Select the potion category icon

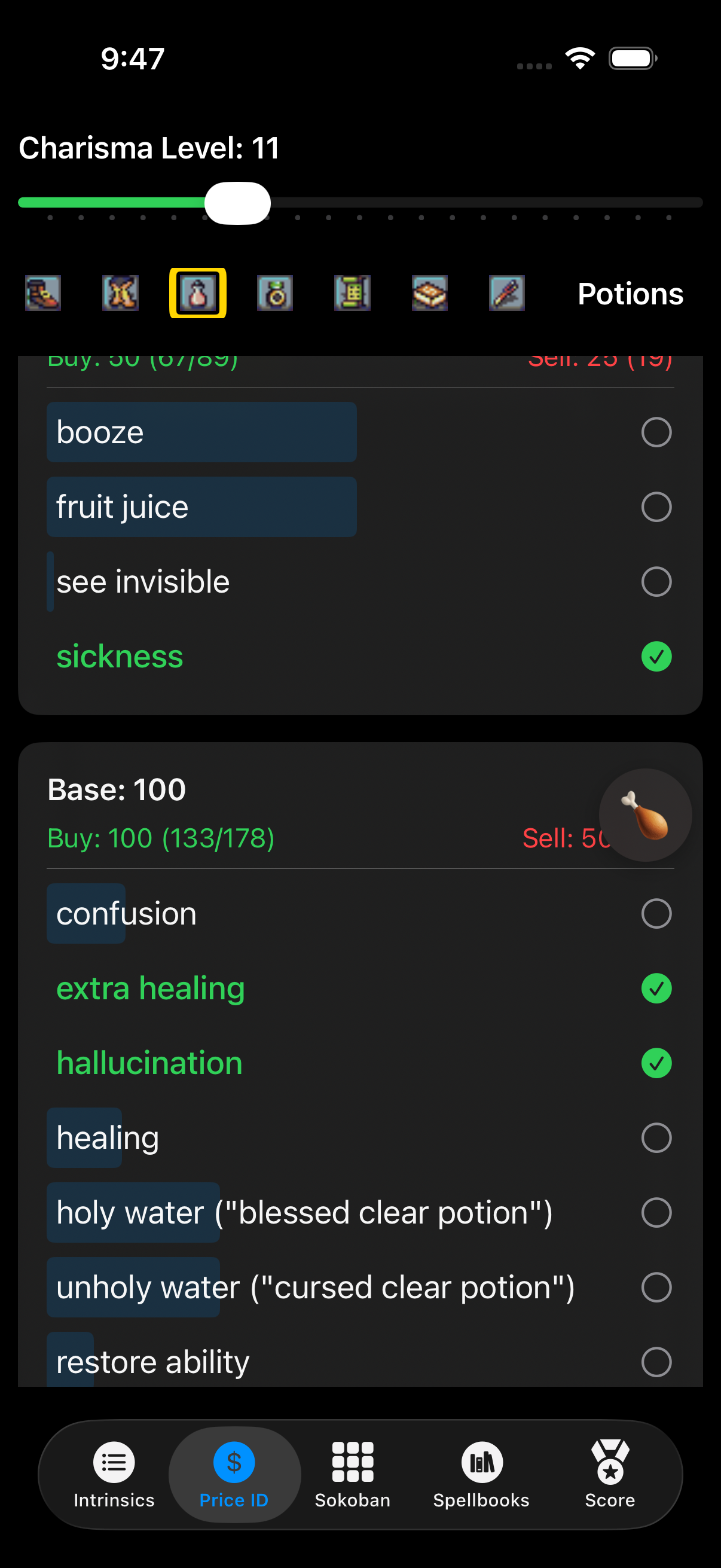(x=197, y=293)
